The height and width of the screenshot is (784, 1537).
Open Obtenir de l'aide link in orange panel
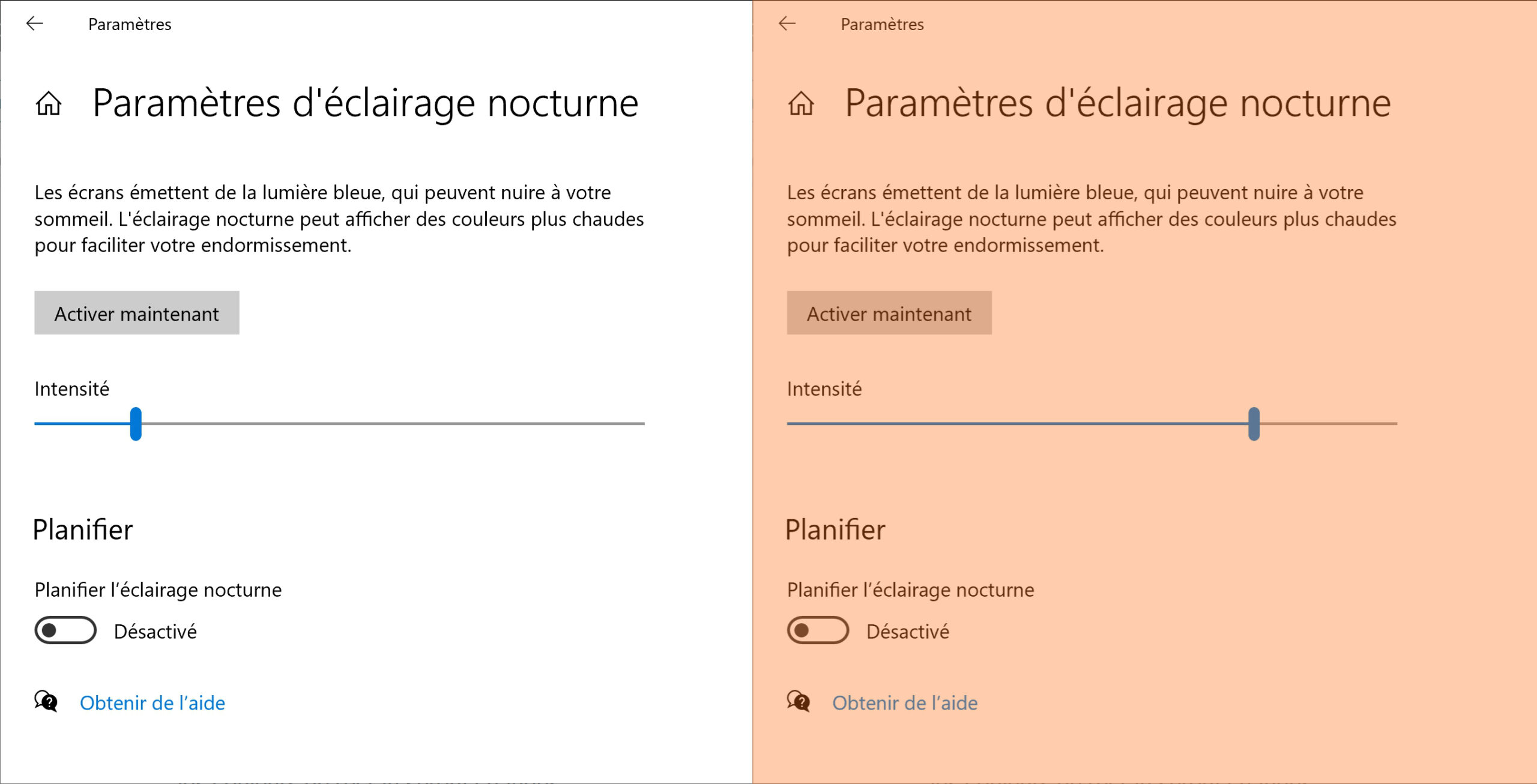[905, 703]
